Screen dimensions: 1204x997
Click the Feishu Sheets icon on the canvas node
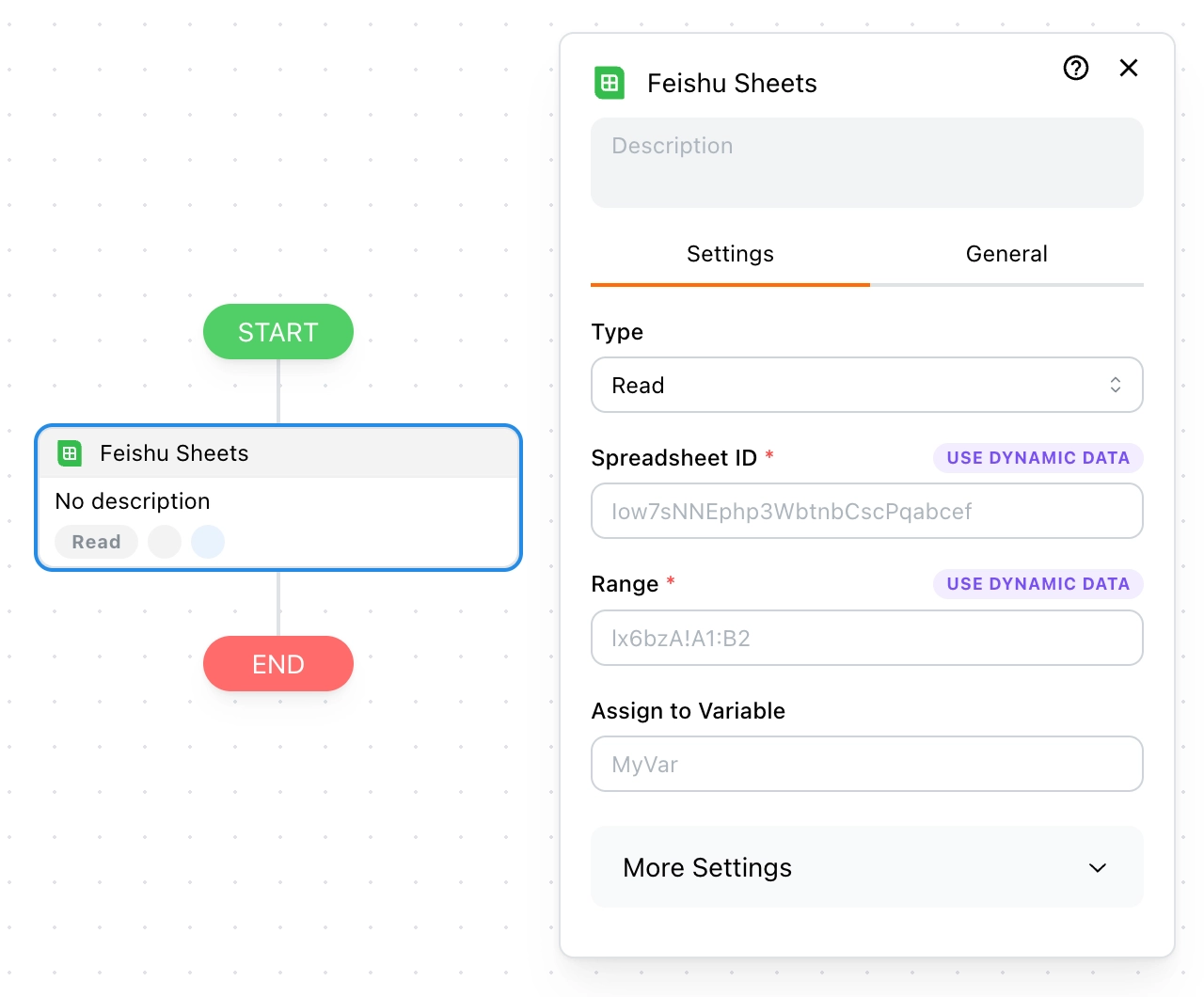[70, 453]
